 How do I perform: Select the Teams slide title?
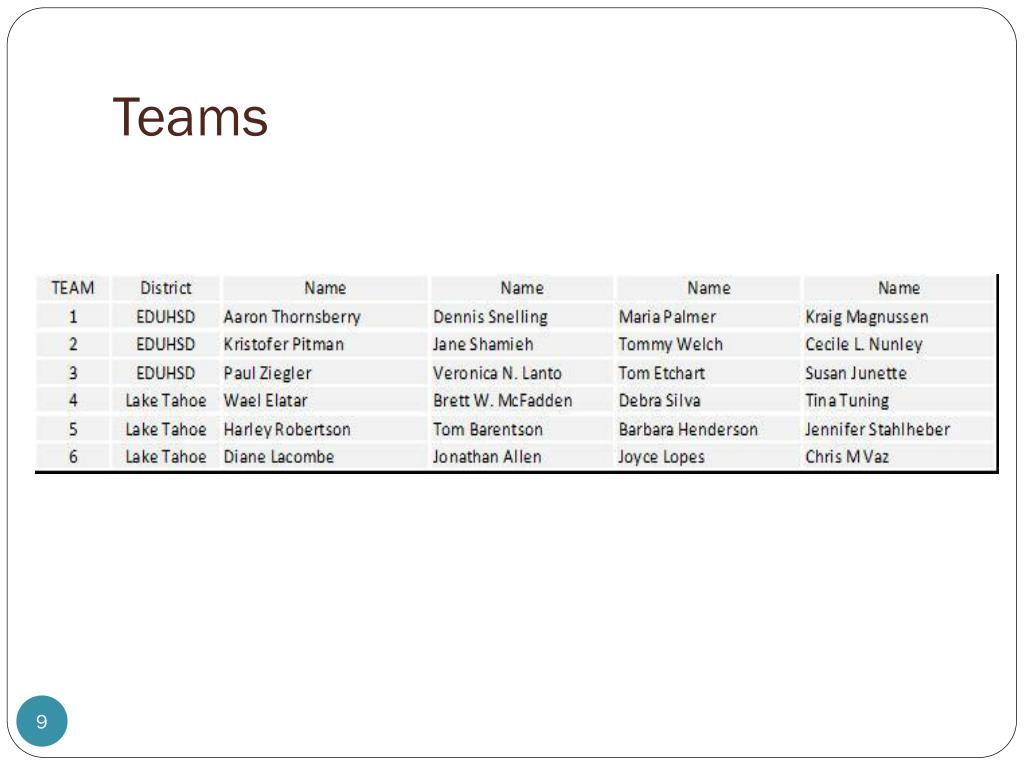point(190,118)
